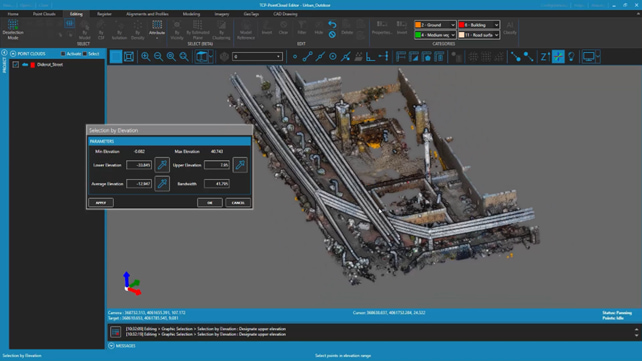642x361 pixels.
Task: Toggle the colored axes icon
Action: 558,56
